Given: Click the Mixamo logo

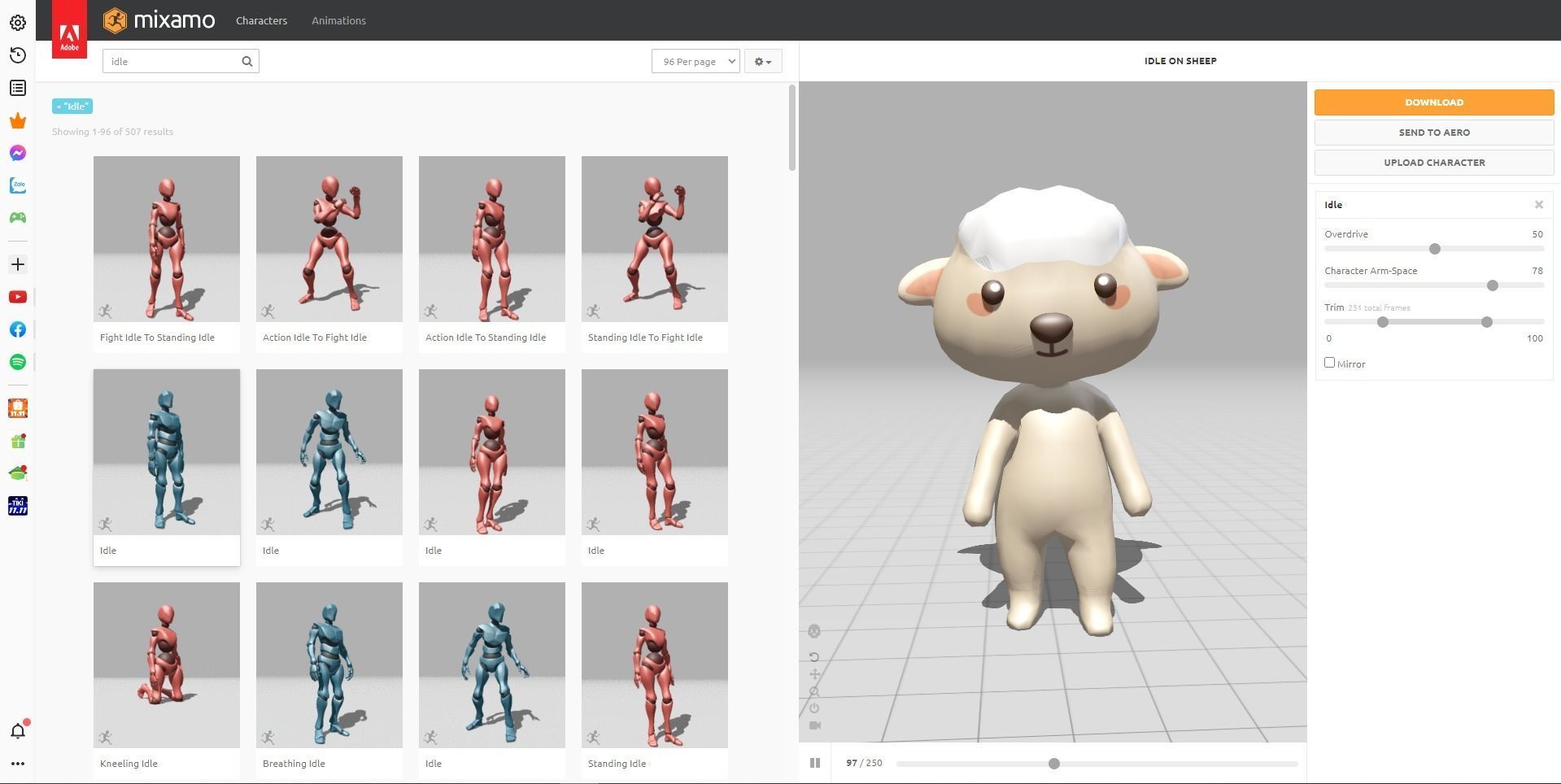Looking at the screenshot, I should pyautogui.click(x=159, y=20).
